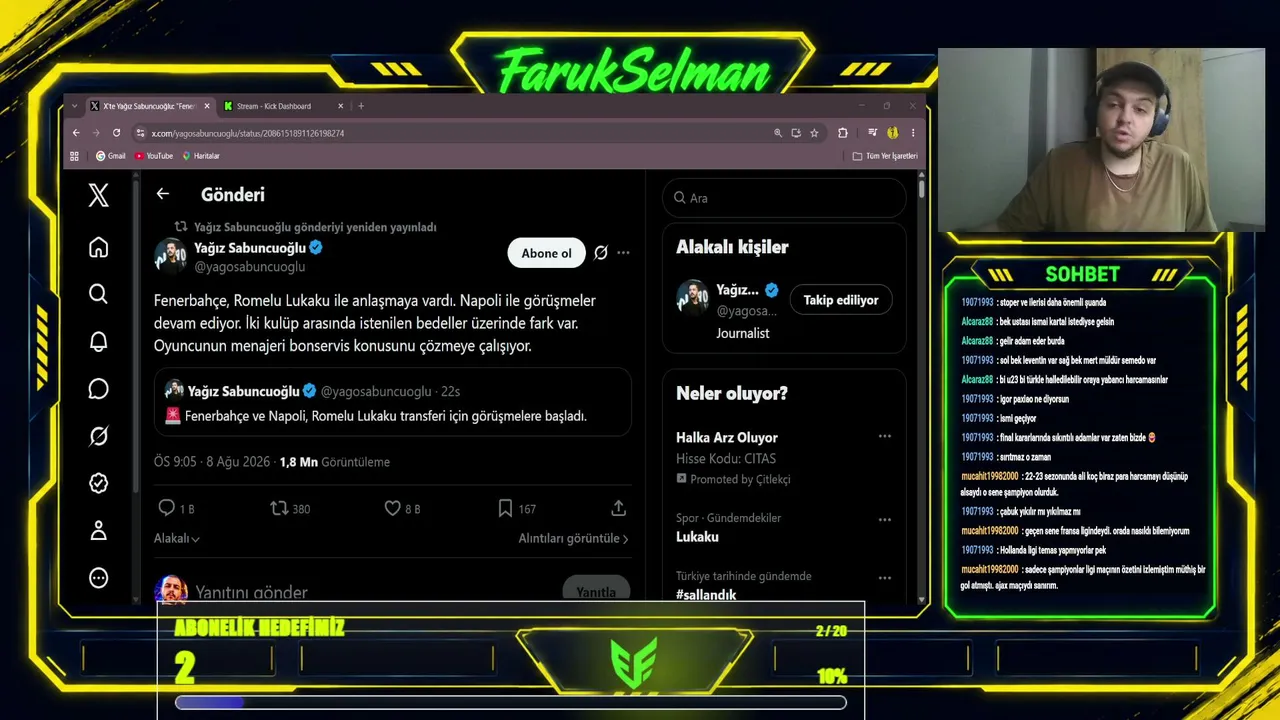Open Chrome media control icon
Viewport: 1280px width, 720px height.
click(x=872, y=133)
